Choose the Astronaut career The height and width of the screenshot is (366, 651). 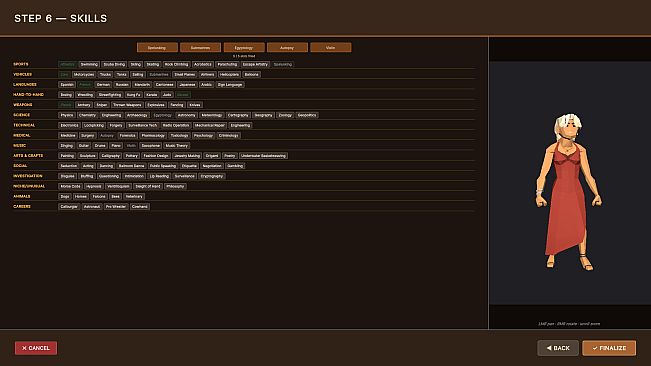point(92,207)
